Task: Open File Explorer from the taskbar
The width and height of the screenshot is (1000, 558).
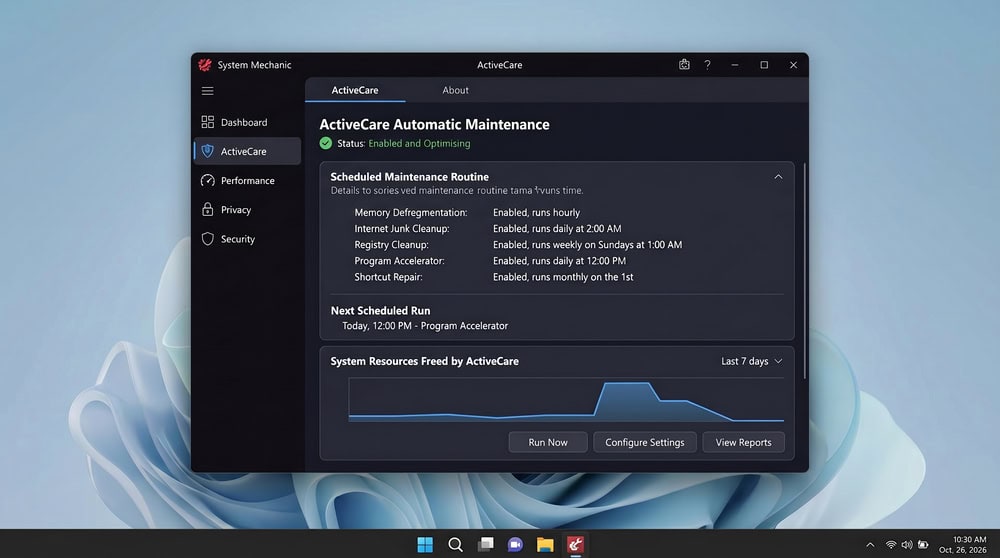Action: (x=545, y=544)
